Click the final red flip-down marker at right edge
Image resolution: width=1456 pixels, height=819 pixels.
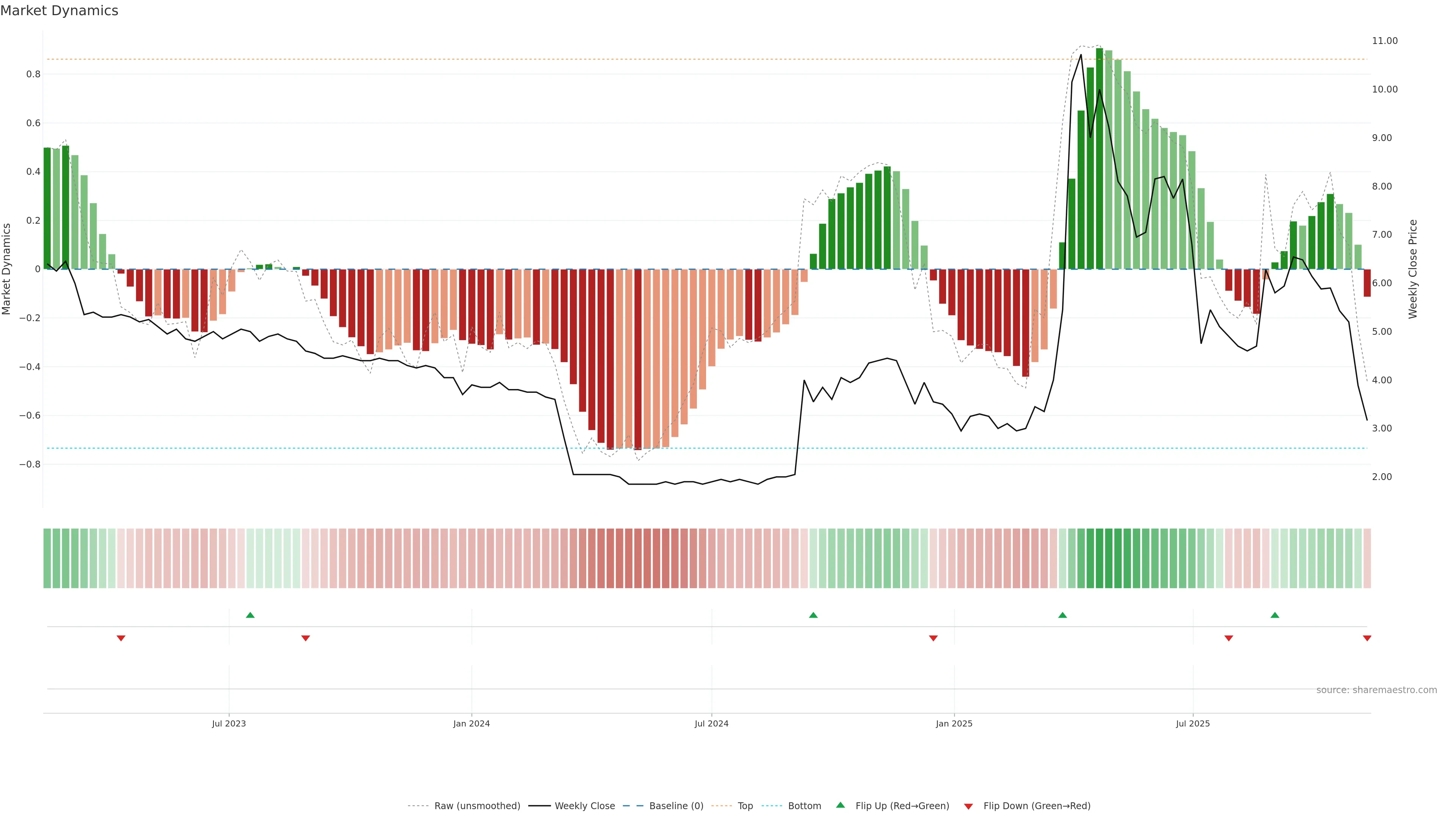1367,638
